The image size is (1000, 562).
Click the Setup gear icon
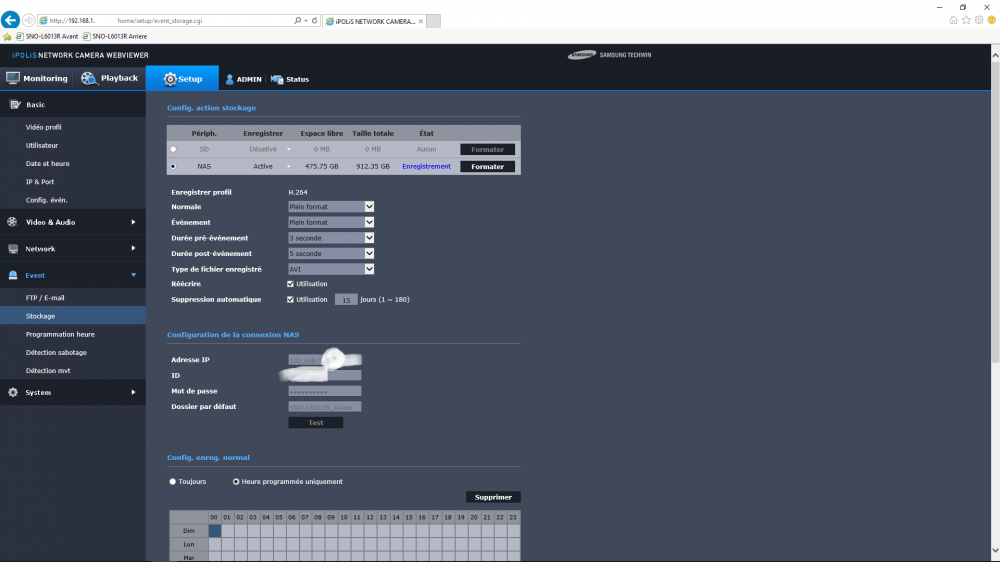pos(170,79)
